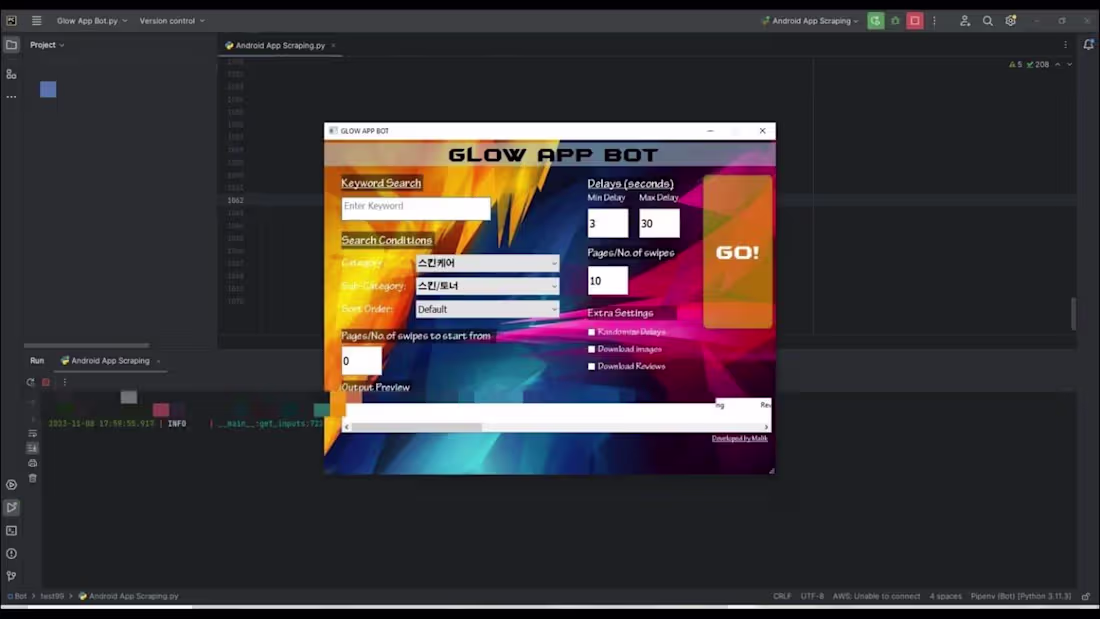
Task: Jump to next highlighted problem arrow in editor
Action: pyautogui.click(x=1070, y=65)
